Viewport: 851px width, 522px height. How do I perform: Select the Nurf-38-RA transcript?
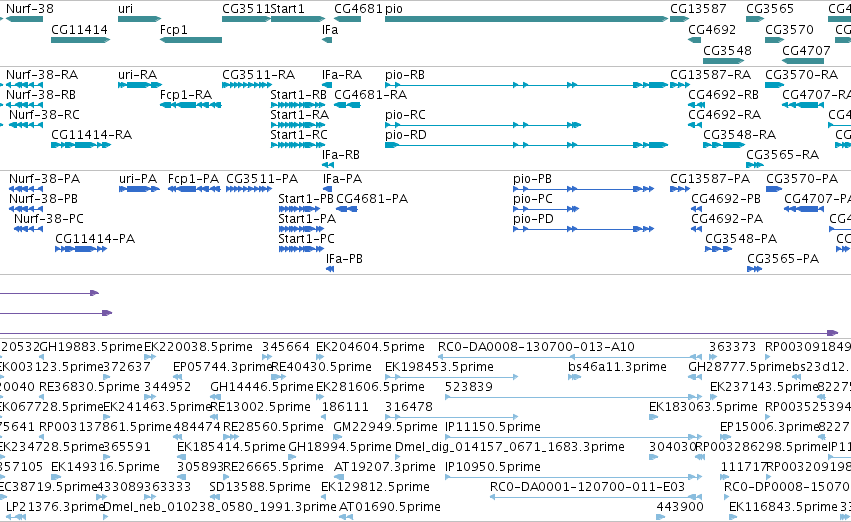coord(24,85)
